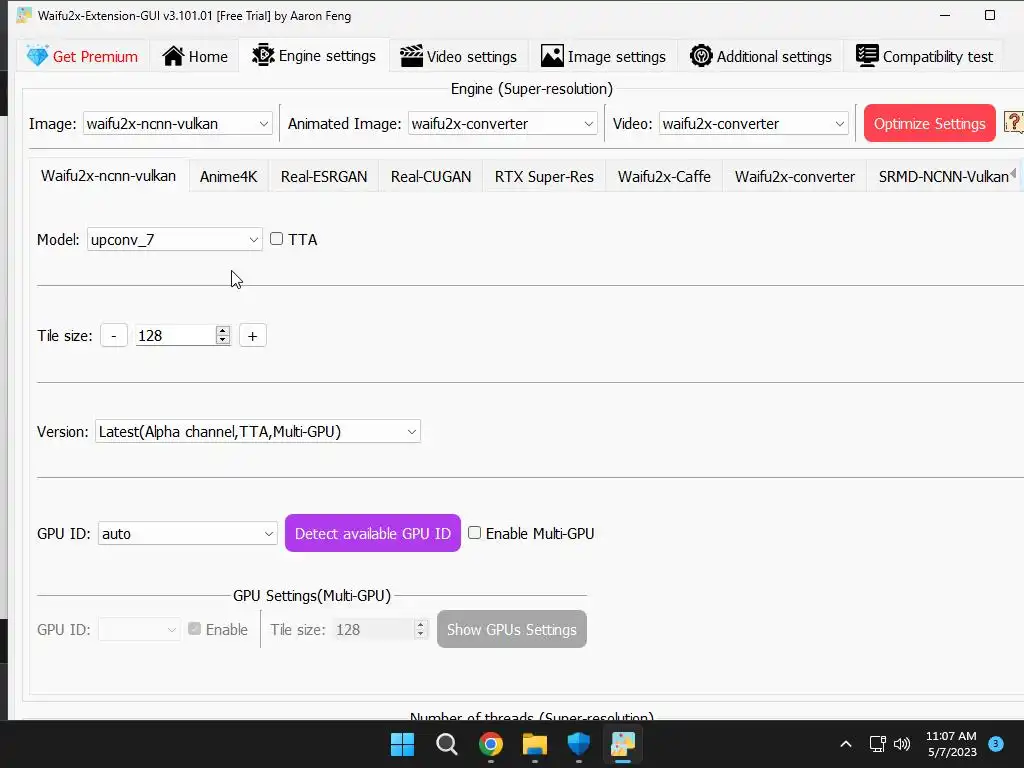The width and height of the screenshot is (1024, 768).
Task: Click the engine tab strip's left arrow
Action: 1013,173
